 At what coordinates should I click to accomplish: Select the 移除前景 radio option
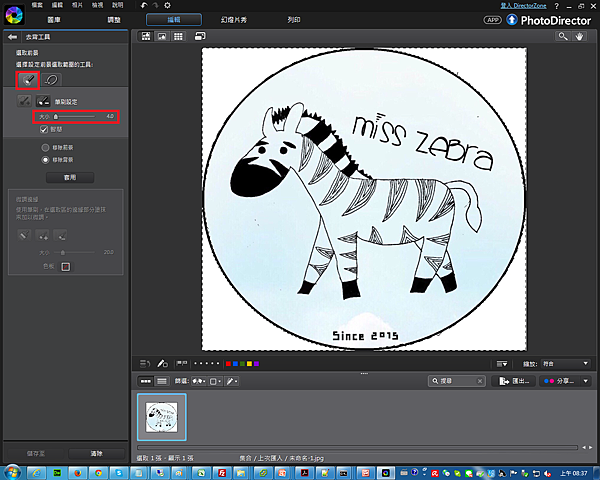(x=44, y=148)
